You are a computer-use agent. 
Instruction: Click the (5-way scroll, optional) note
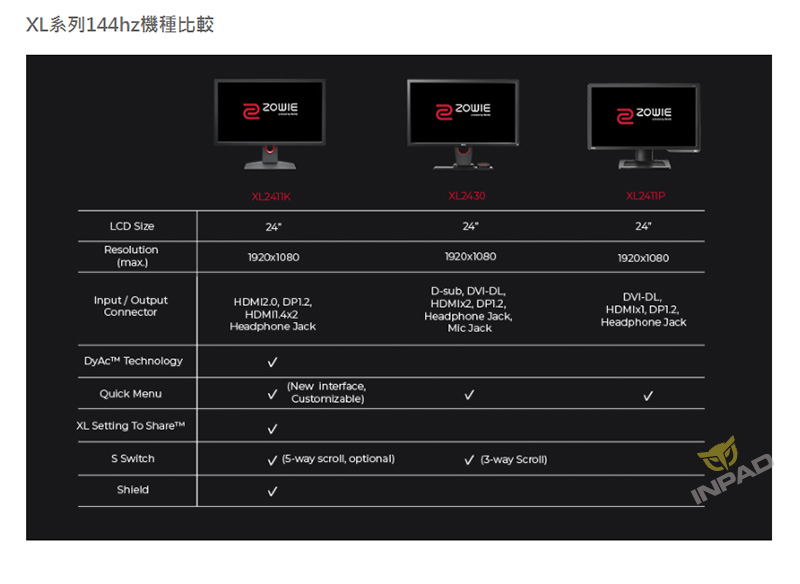[x=338, y=459]
